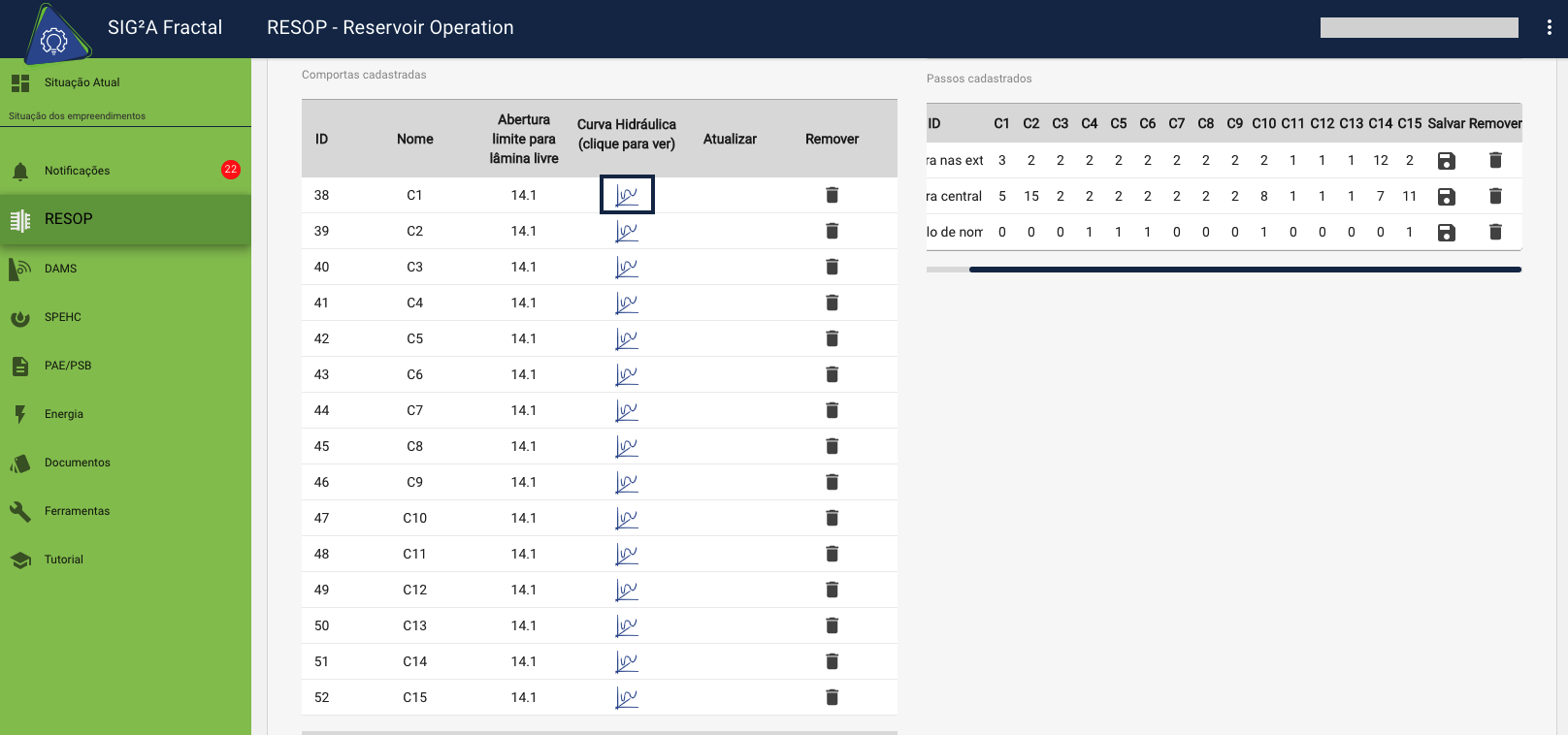This screenshot has height=735, width=1568.
Task: View hydraulic curve chart for C5
Action: click(x=627, y=338)
